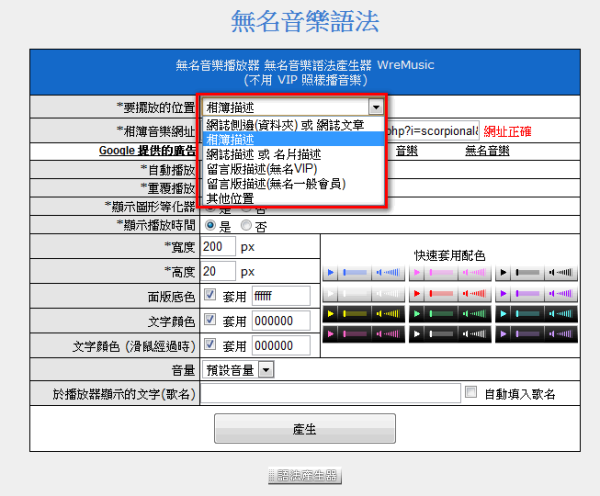
Task: Open the 音樂 ad link
Action: (406, 151)
